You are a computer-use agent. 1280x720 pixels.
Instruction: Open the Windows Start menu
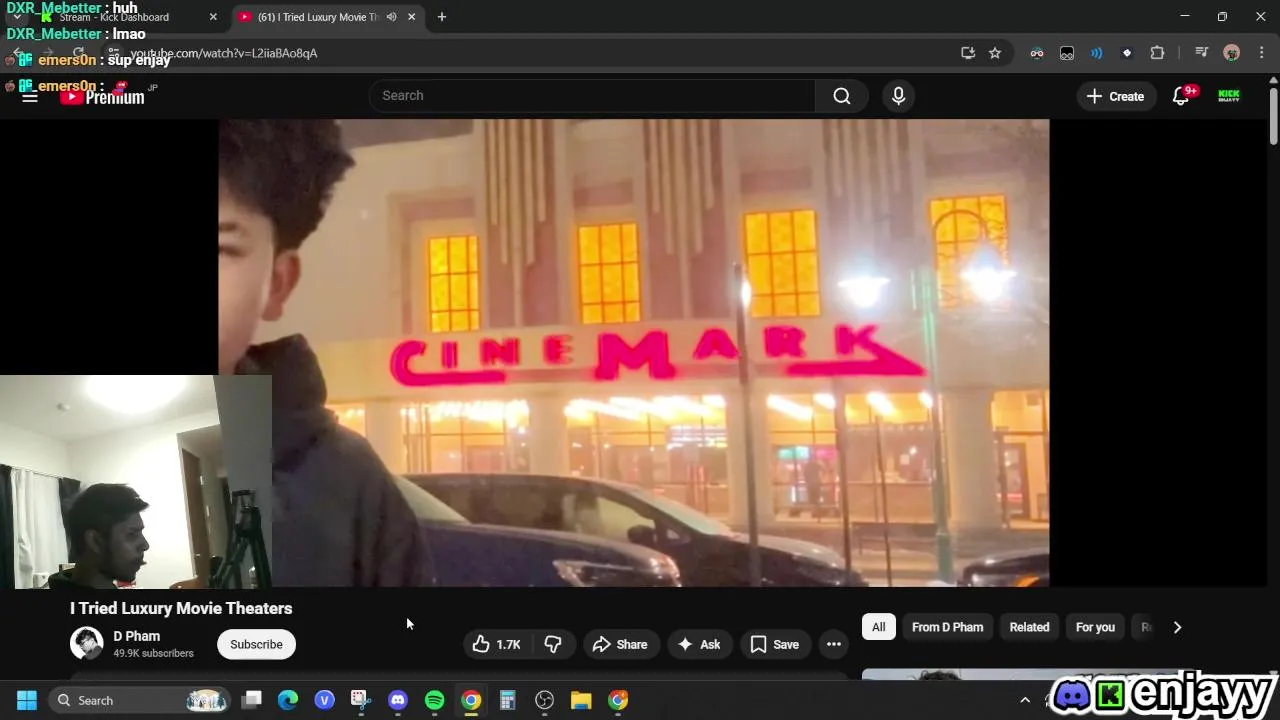pyautogui.click(x=27, y=700)
